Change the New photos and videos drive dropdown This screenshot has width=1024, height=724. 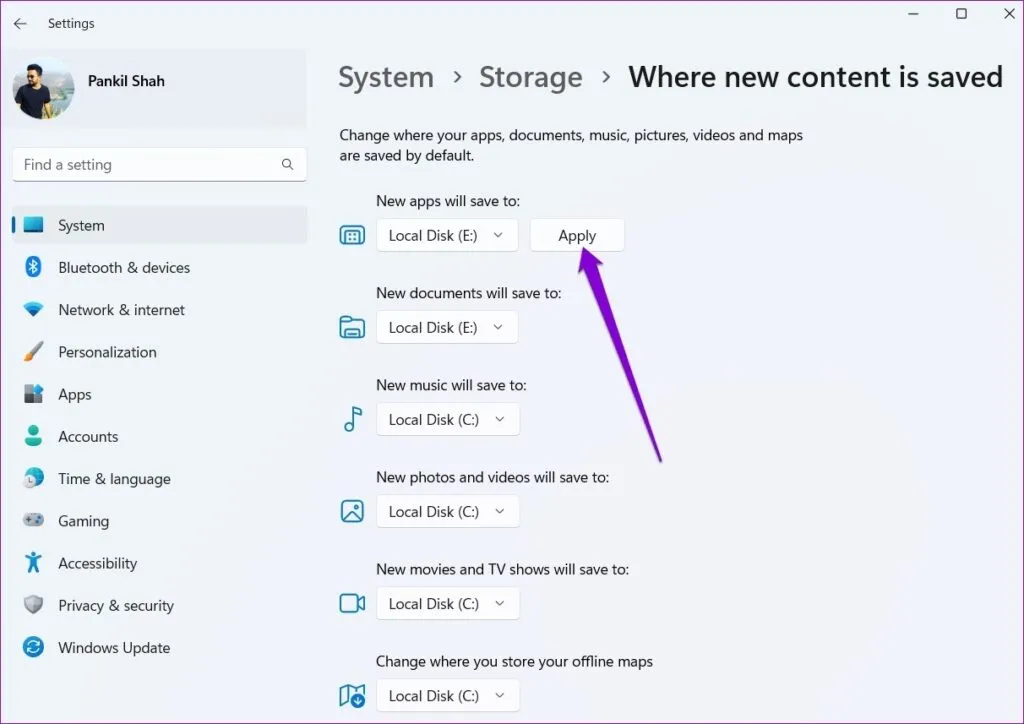click(447, 512)
